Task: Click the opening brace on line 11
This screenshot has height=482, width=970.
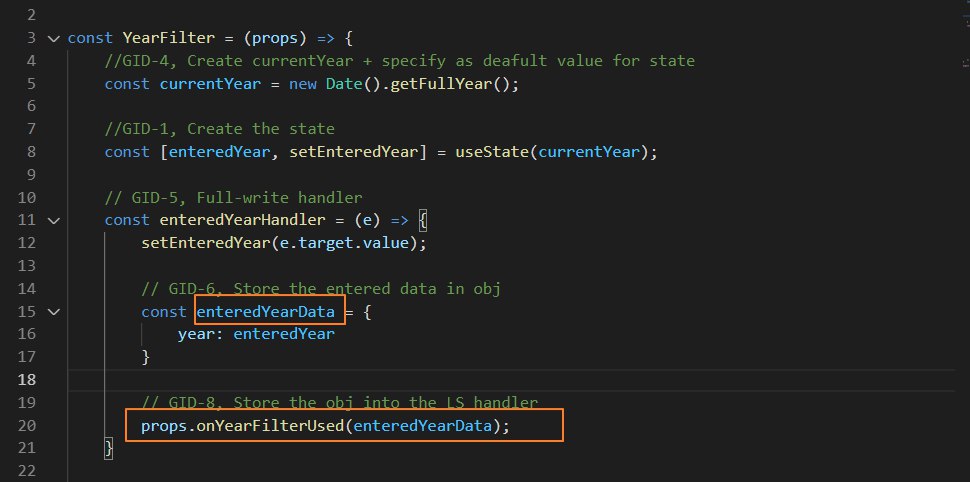Action: click(423, 220)
